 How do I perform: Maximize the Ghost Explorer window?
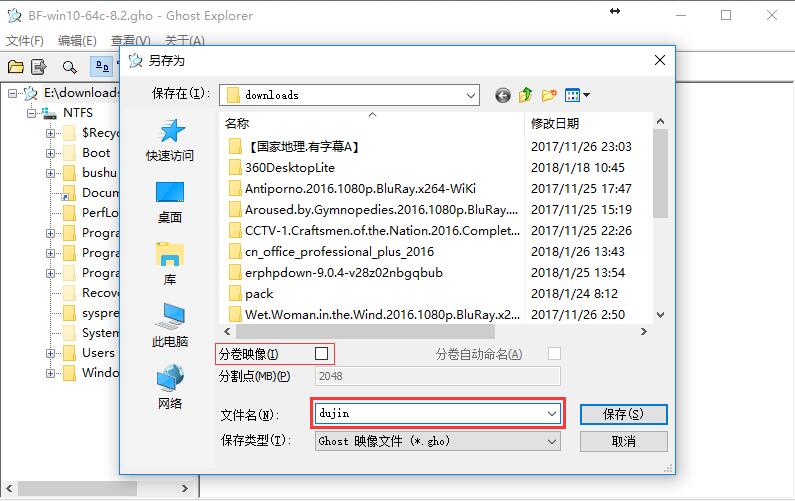[726, 15]
